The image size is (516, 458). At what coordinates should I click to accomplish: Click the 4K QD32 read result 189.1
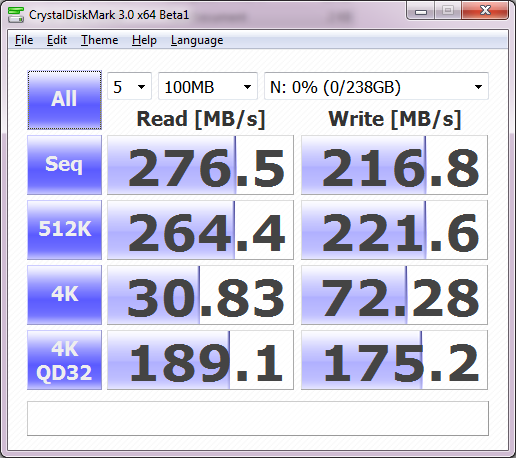[200, 360]
